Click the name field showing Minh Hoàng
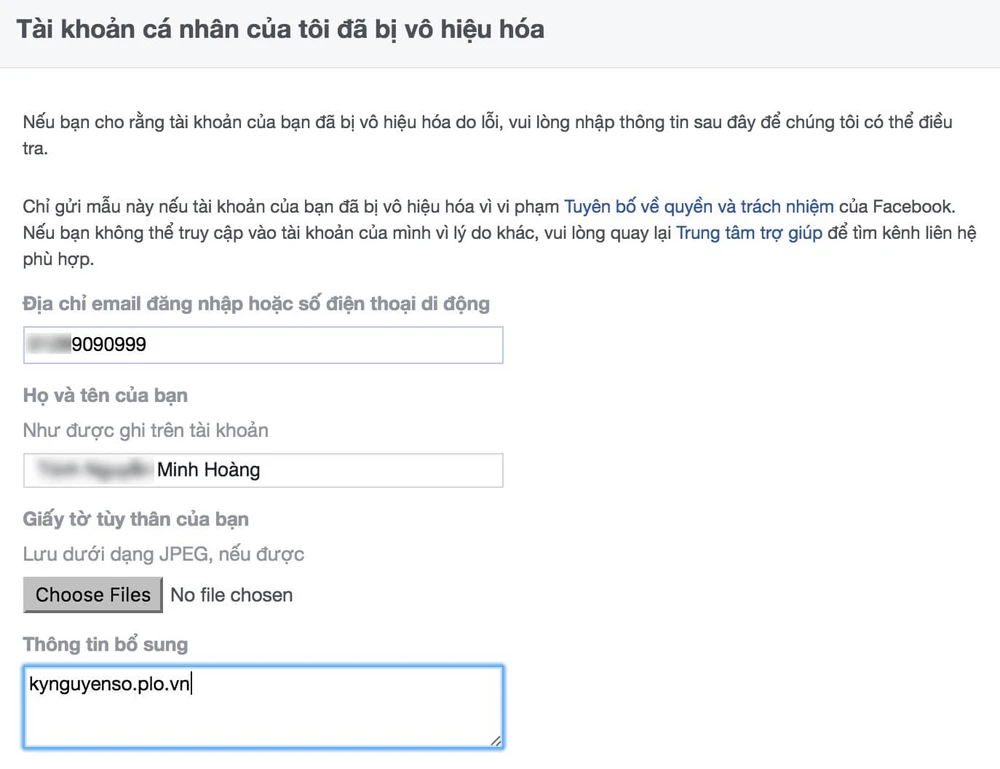Screen dimensions: 1000x769 (263, 470)
